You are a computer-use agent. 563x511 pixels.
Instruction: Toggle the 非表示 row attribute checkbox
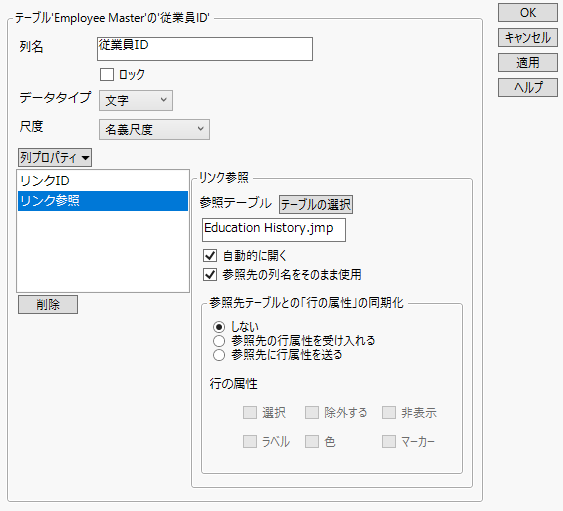[389, 413]
